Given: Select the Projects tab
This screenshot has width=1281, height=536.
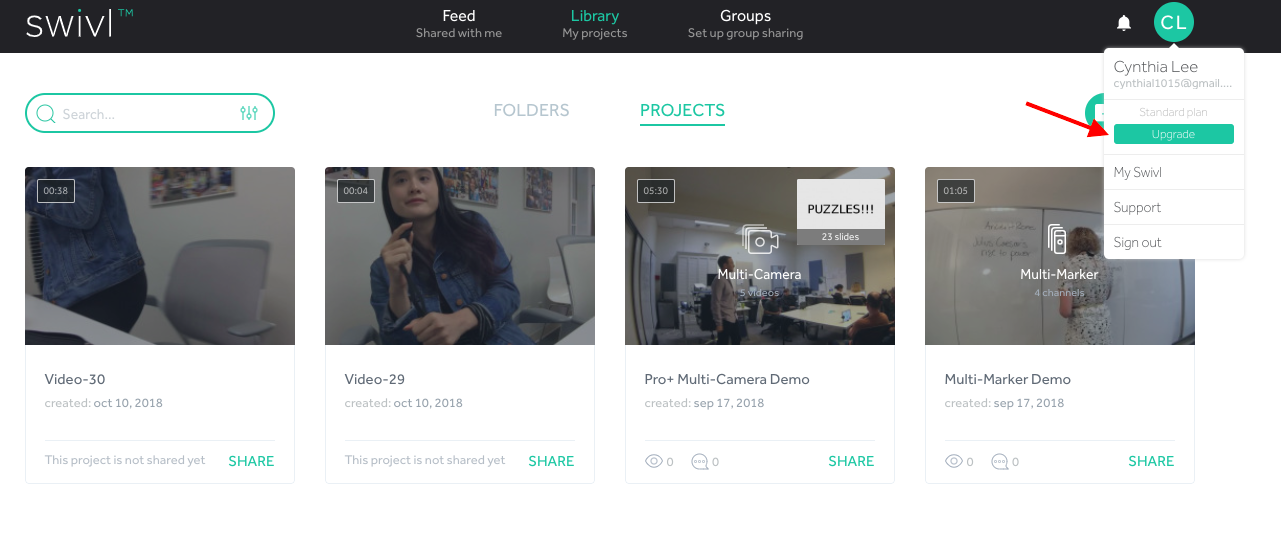Looking at the screenshot, I should point(682,111).
